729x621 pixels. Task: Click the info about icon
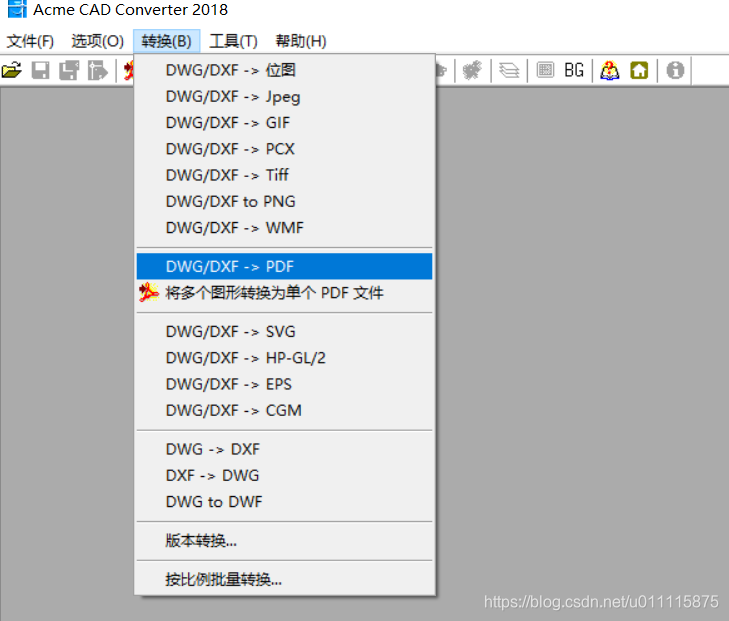pos(675,70)
